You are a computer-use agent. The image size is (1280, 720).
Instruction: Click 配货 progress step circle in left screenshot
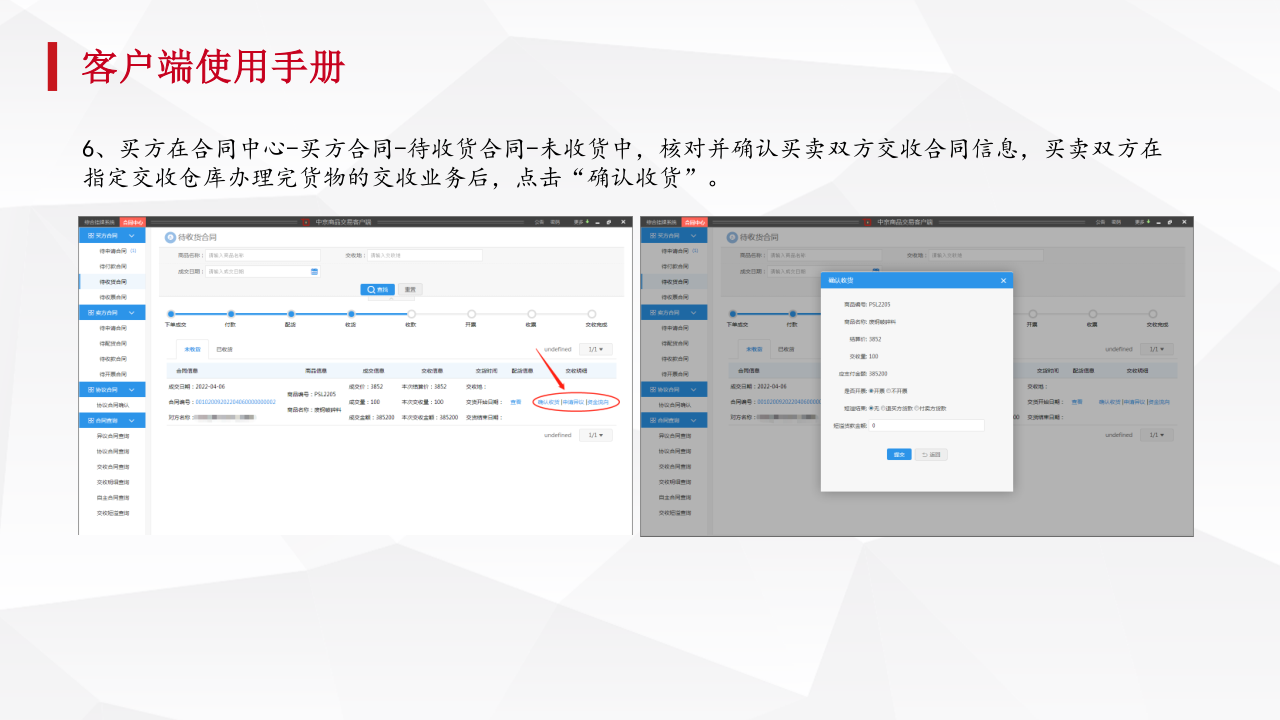(291, 314)
